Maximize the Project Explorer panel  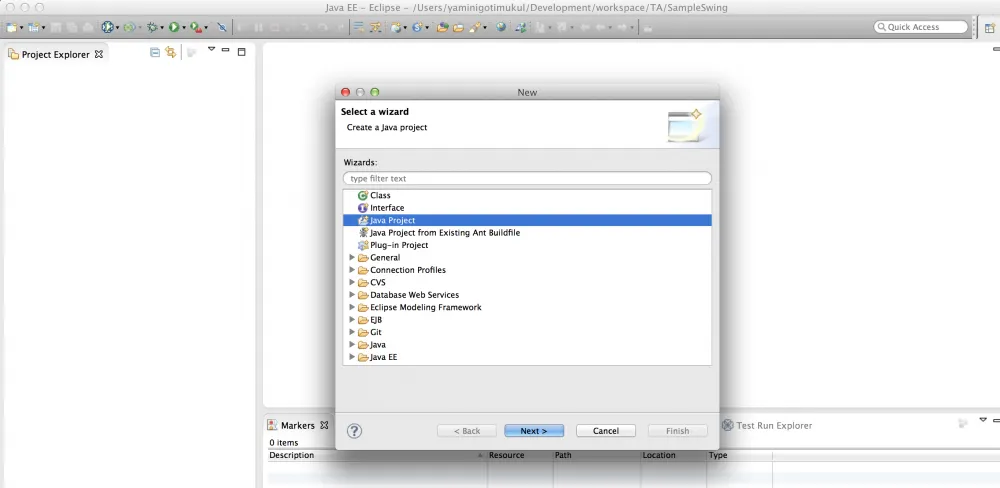coord(241,51)
